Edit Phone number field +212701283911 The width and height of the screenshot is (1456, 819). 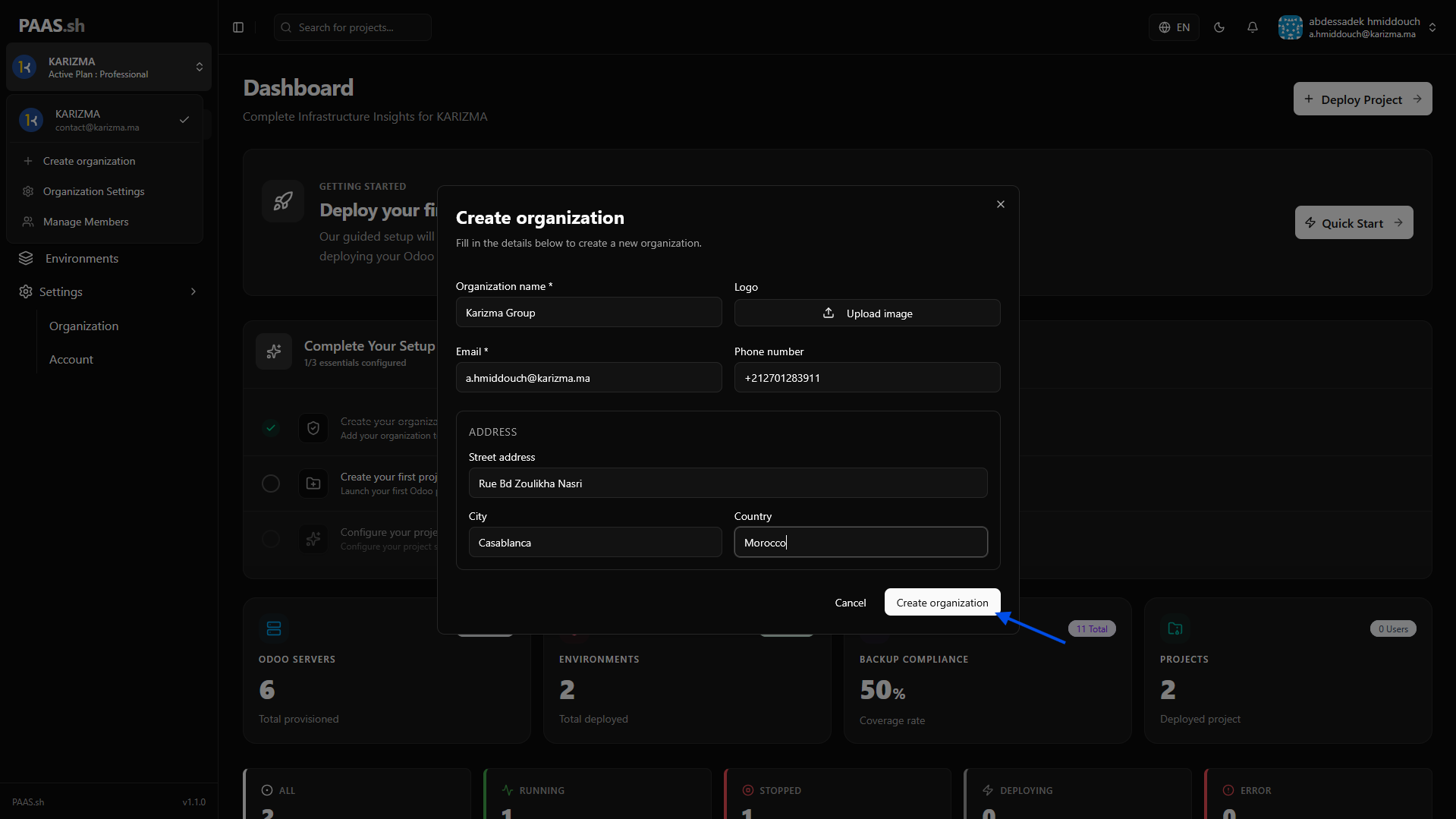pyautogui.click(x=867, y=377)
